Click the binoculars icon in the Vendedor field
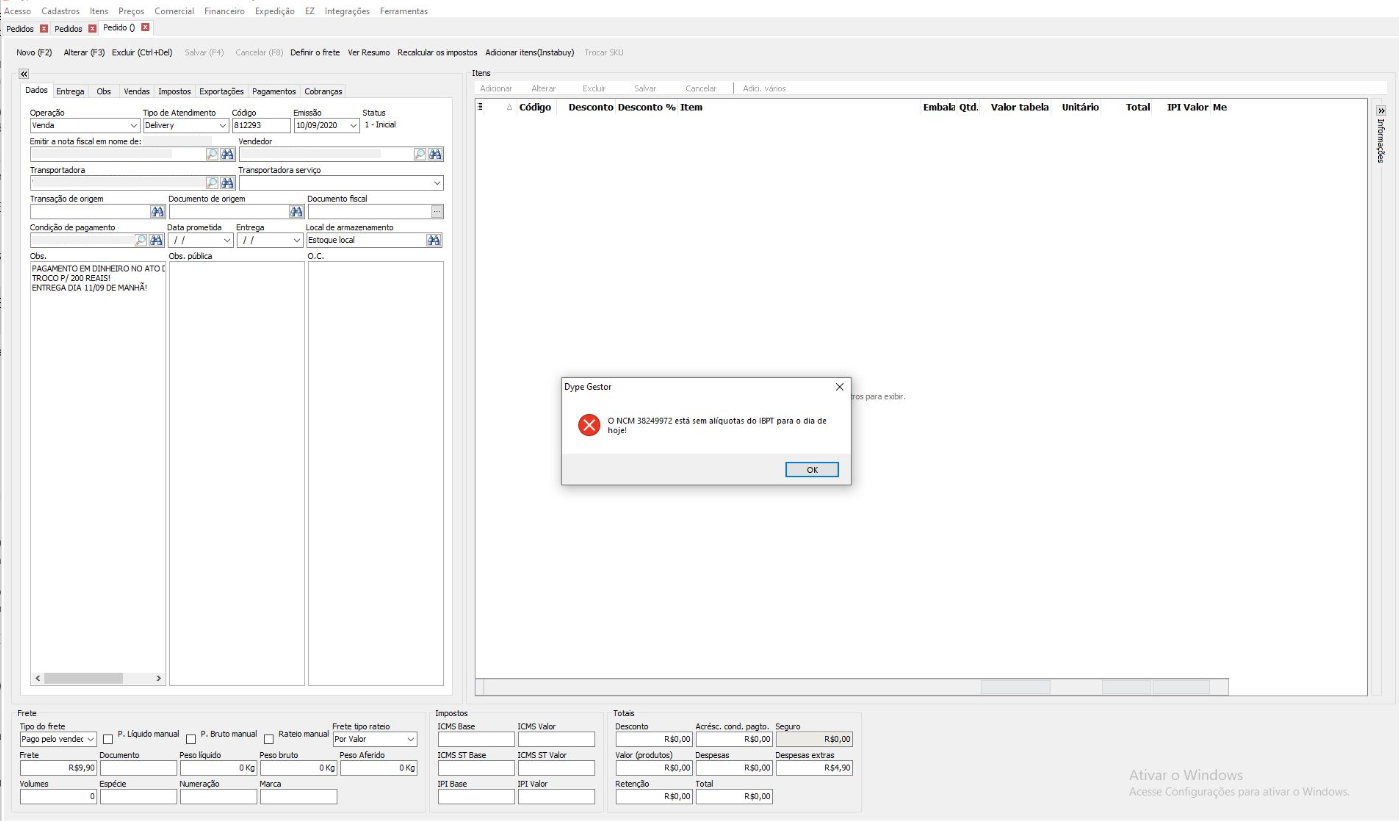The width and height of the screenshot is (1399, 821). (435, 154)
